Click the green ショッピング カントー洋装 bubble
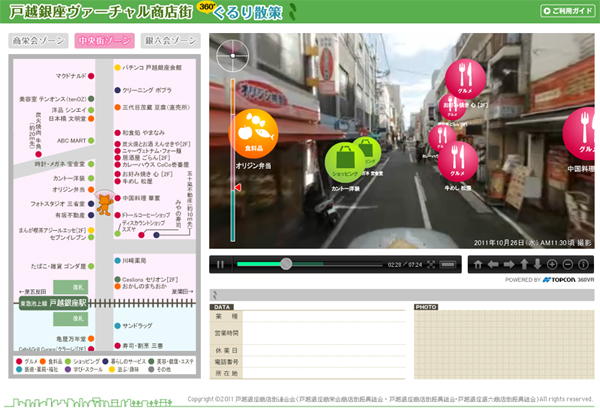 345,160
